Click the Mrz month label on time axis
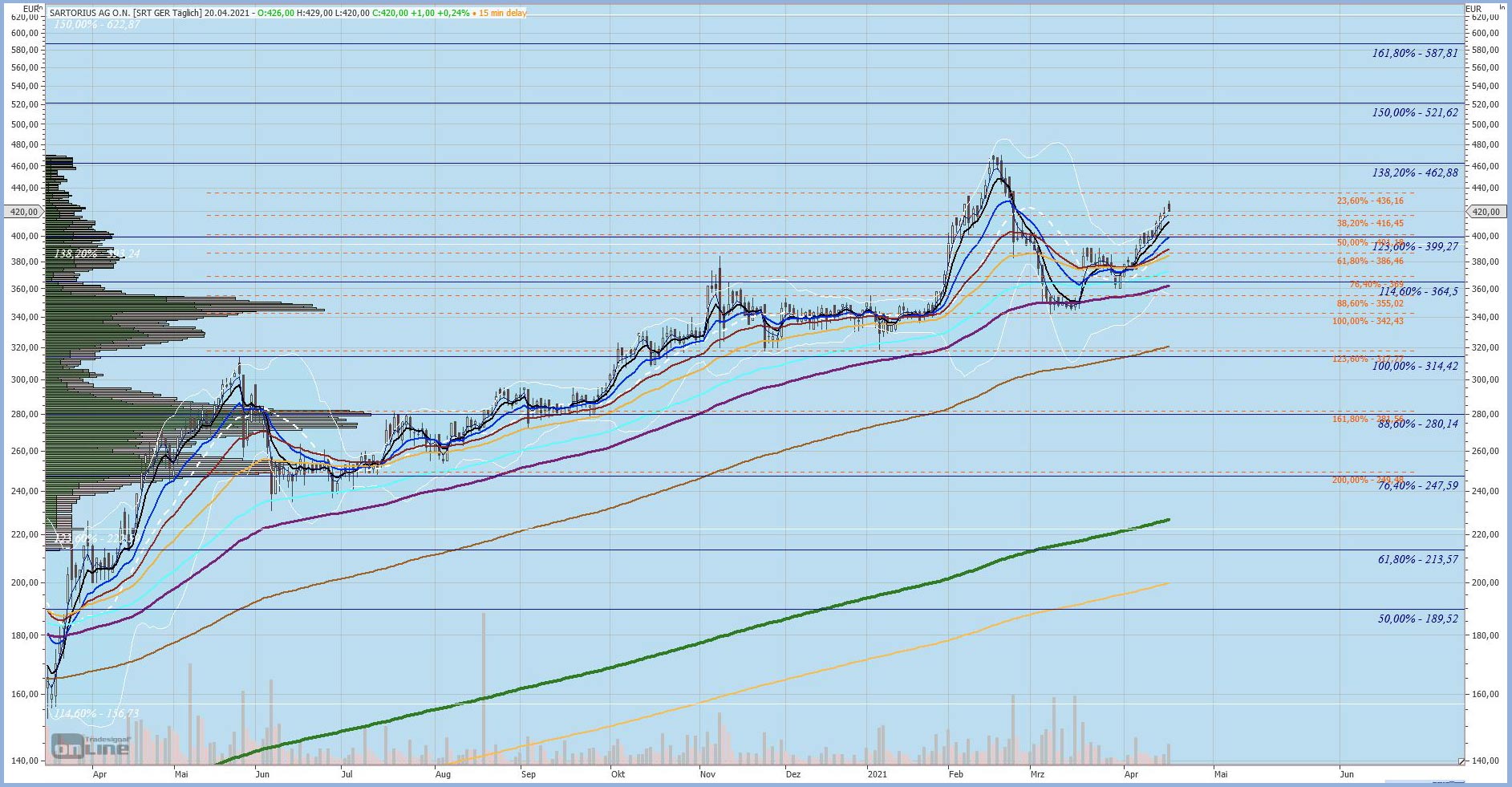 coord(1037,774)
